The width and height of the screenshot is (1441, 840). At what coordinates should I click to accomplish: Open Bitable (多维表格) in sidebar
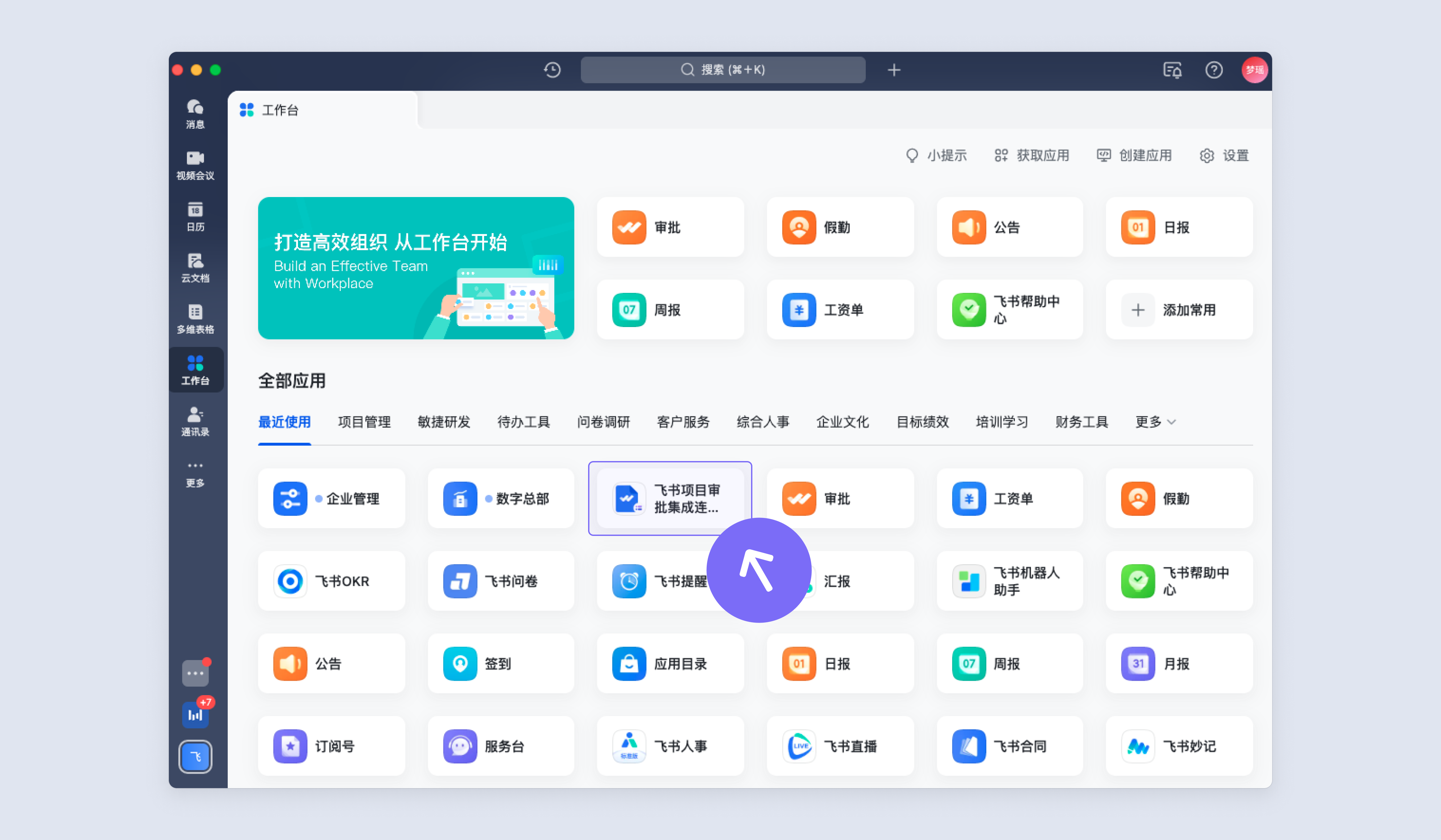[195, 319]
